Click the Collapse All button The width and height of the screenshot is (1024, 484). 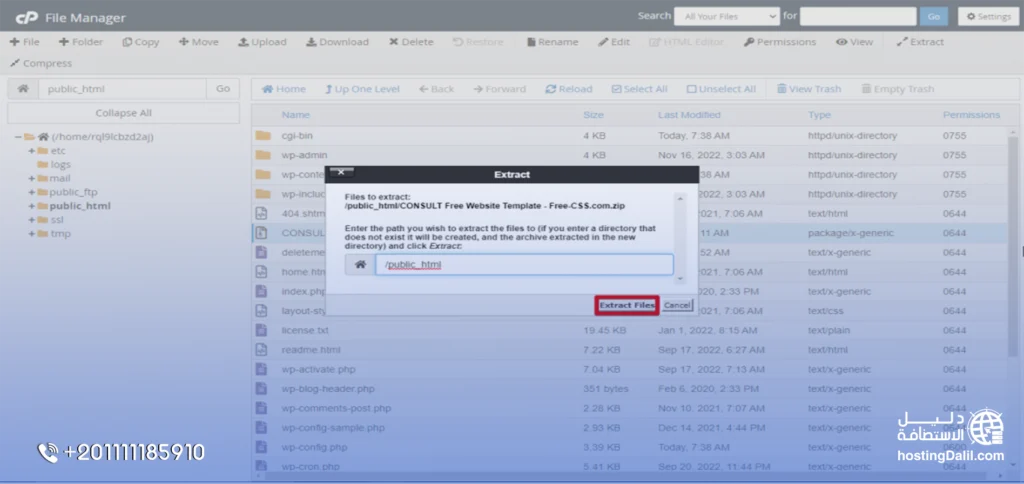(x=123, y=113)
